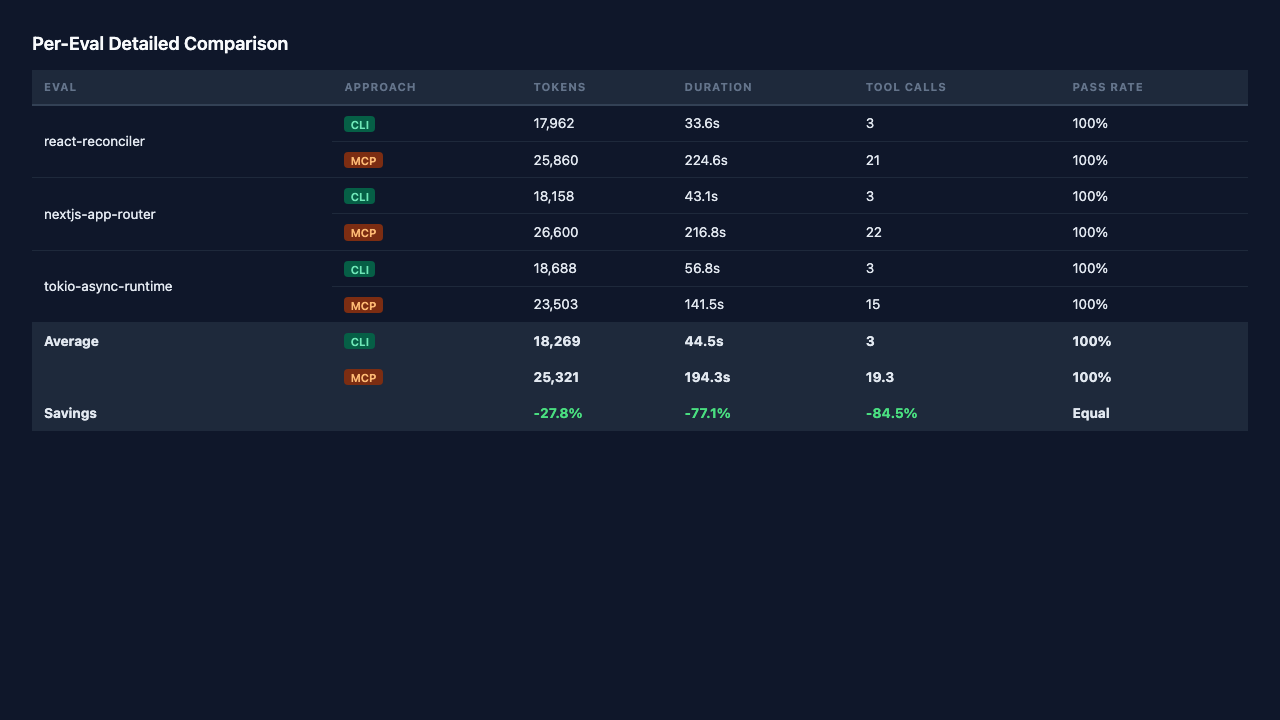Click the Pass Rate column header
1280x720 pixels.
click(x=1108, y=87)
